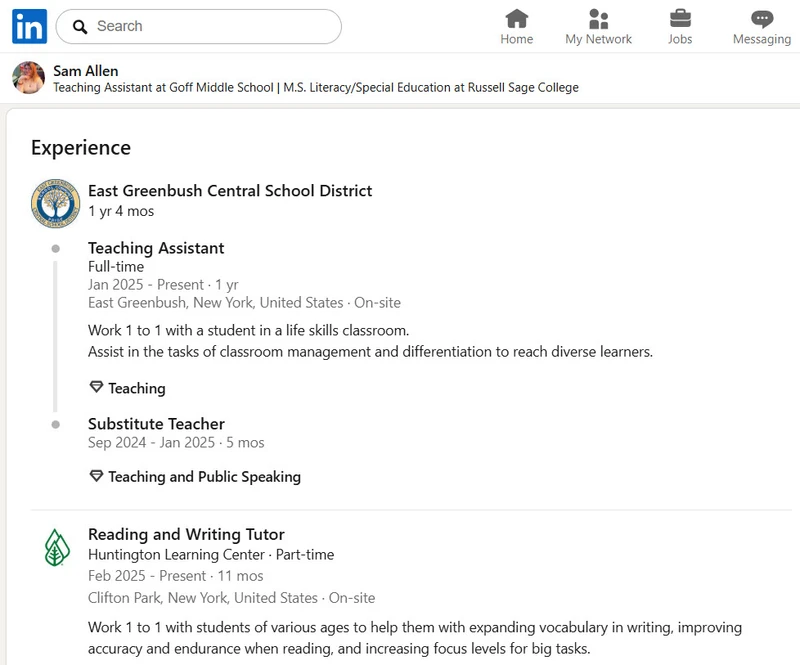Click the 'Assist in the tasks of classroom management' line
Viewport: 800px width, 665px height.
(370, 352)
